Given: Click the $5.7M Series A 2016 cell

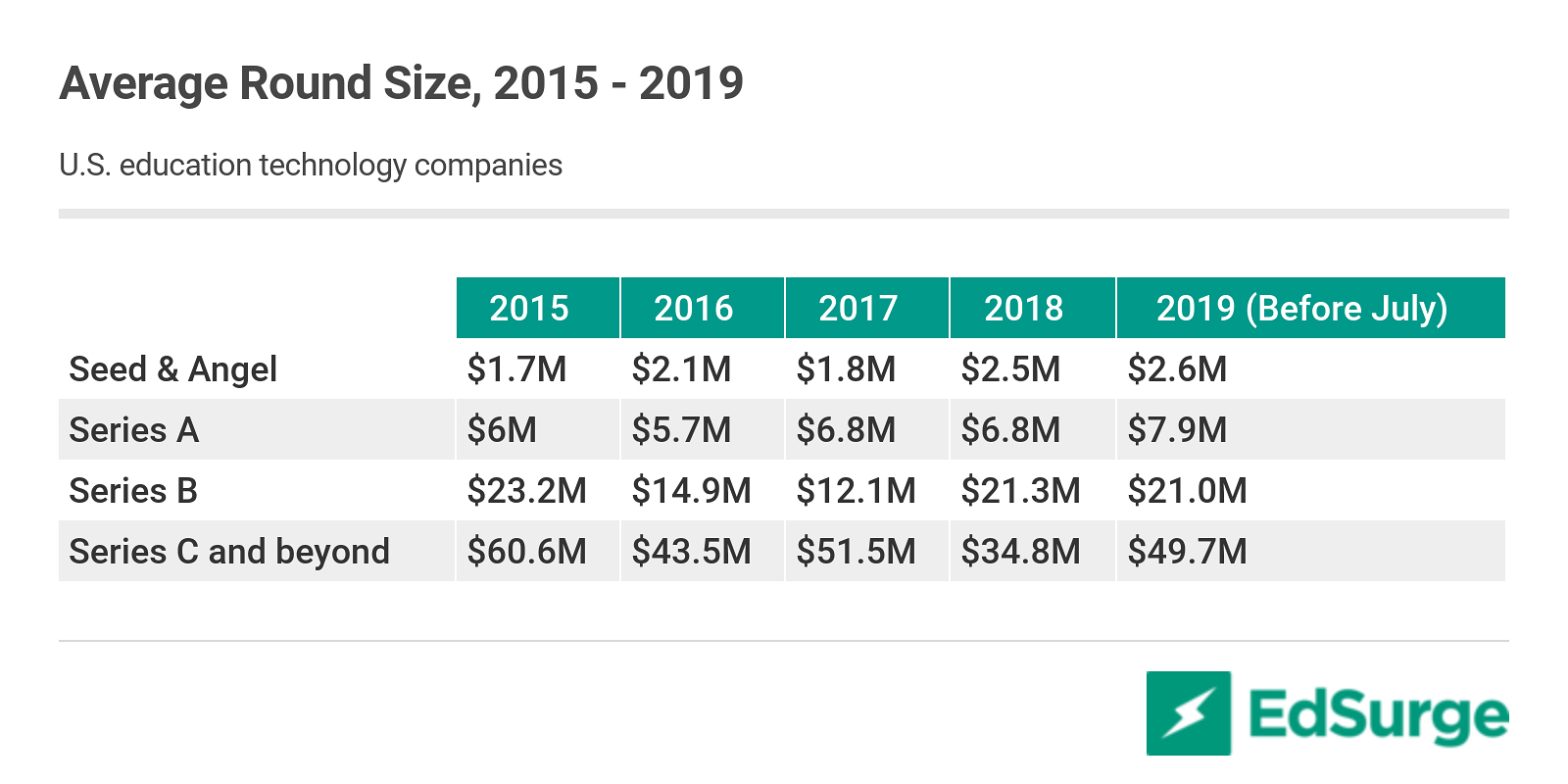Looking at the screenshot, I should [703, 429].
